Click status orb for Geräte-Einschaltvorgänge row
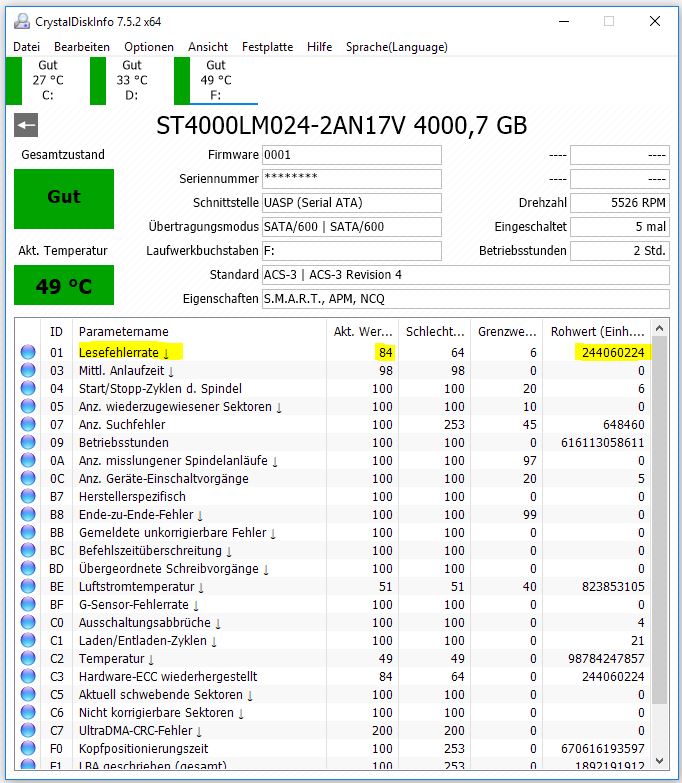Image resolution: width=682 pixels, height=783 pixels. click(x=28, y=478)
